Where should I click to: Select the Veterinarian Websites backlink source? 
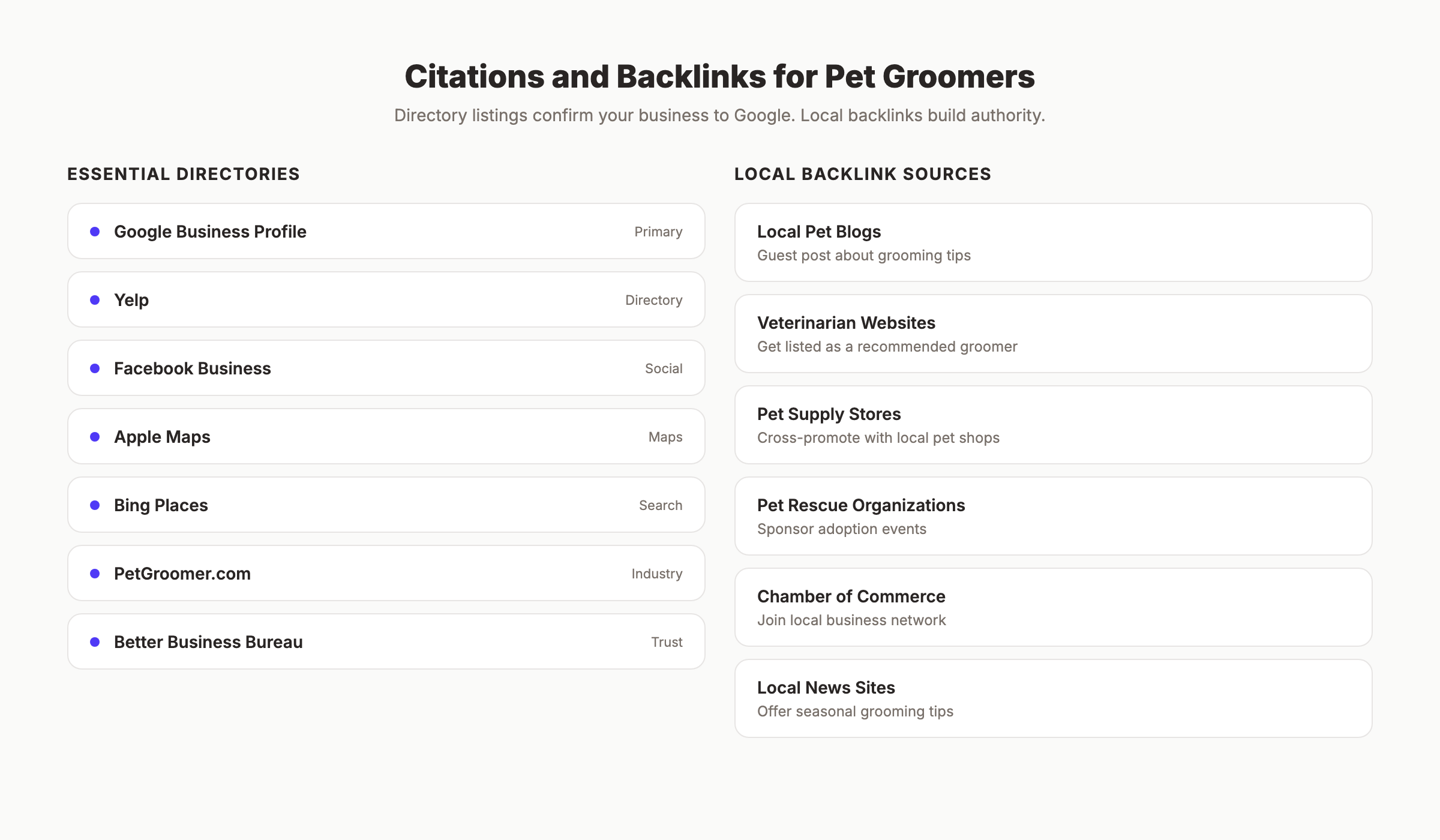pos(1053,333)
